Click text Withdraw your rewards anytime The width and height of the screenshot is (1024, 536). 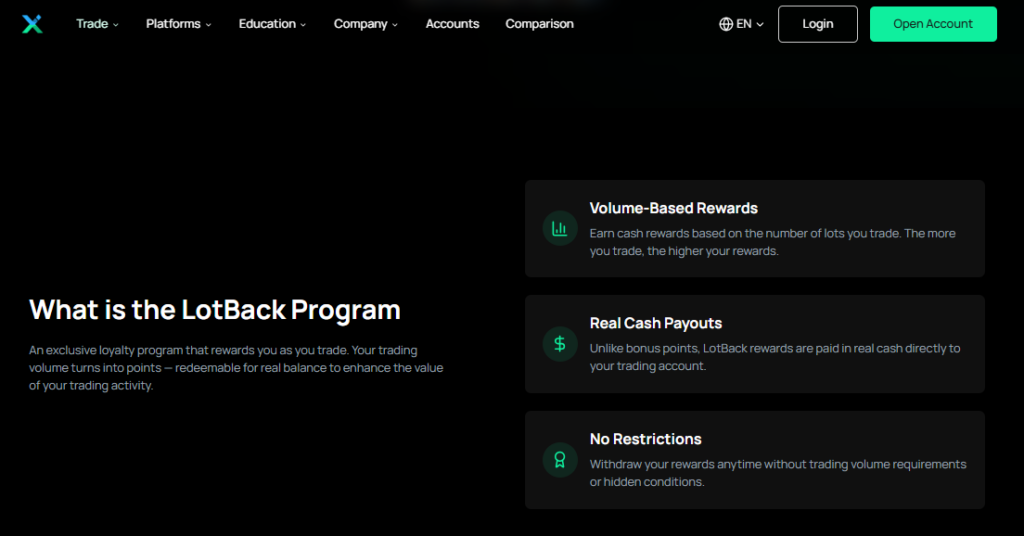(778, 473)
